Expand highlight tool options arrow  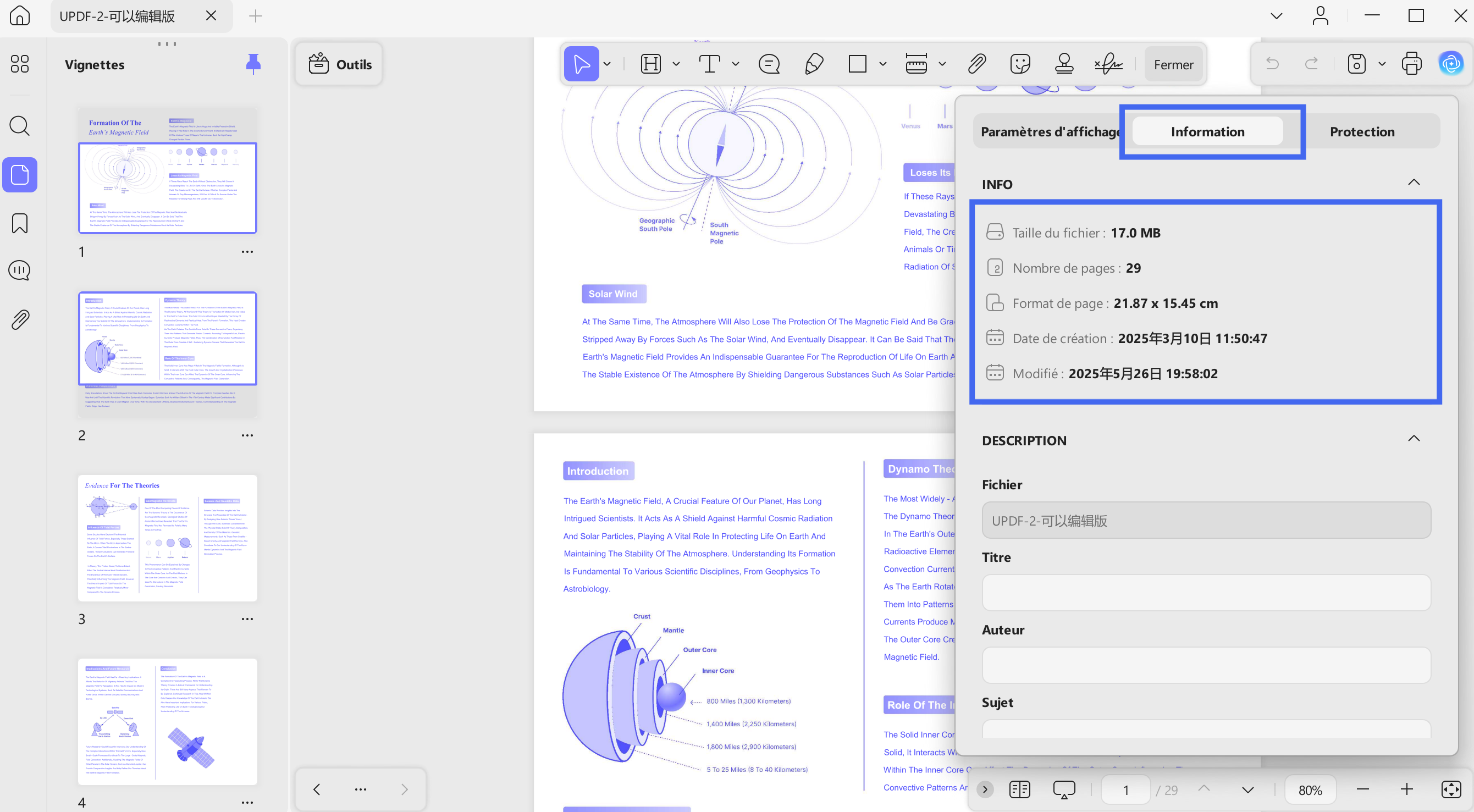point(676,64)
